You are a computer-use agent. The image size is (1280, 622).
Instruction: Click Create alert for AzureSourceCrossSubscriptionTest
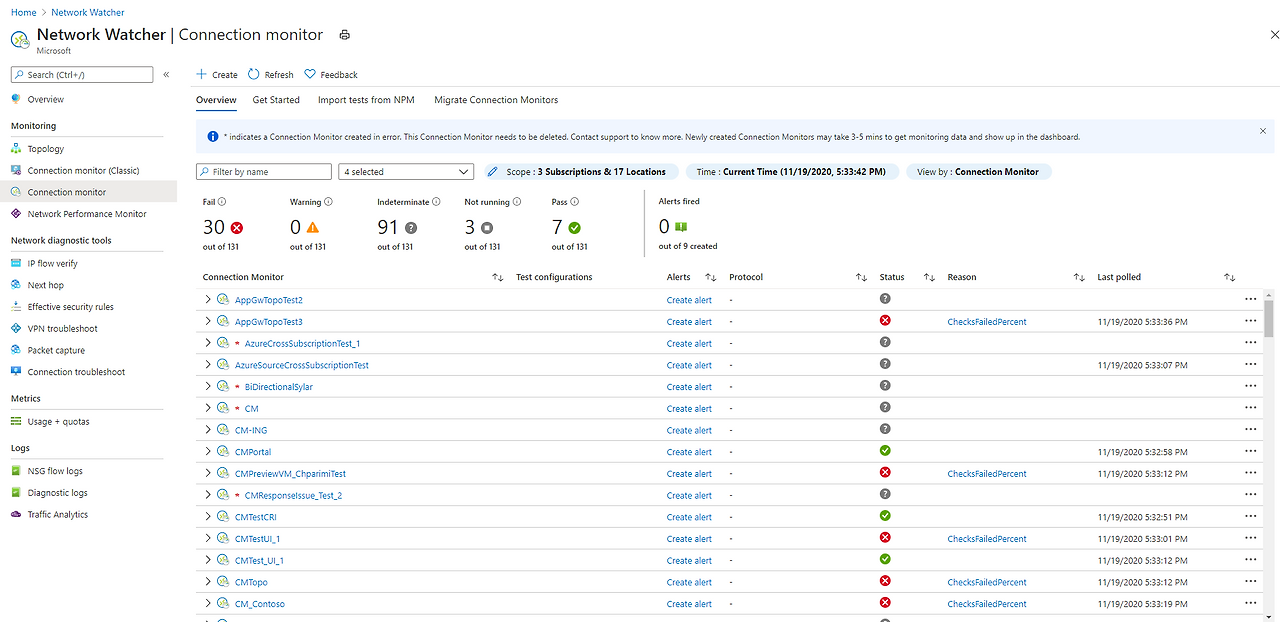coord(689,365)
